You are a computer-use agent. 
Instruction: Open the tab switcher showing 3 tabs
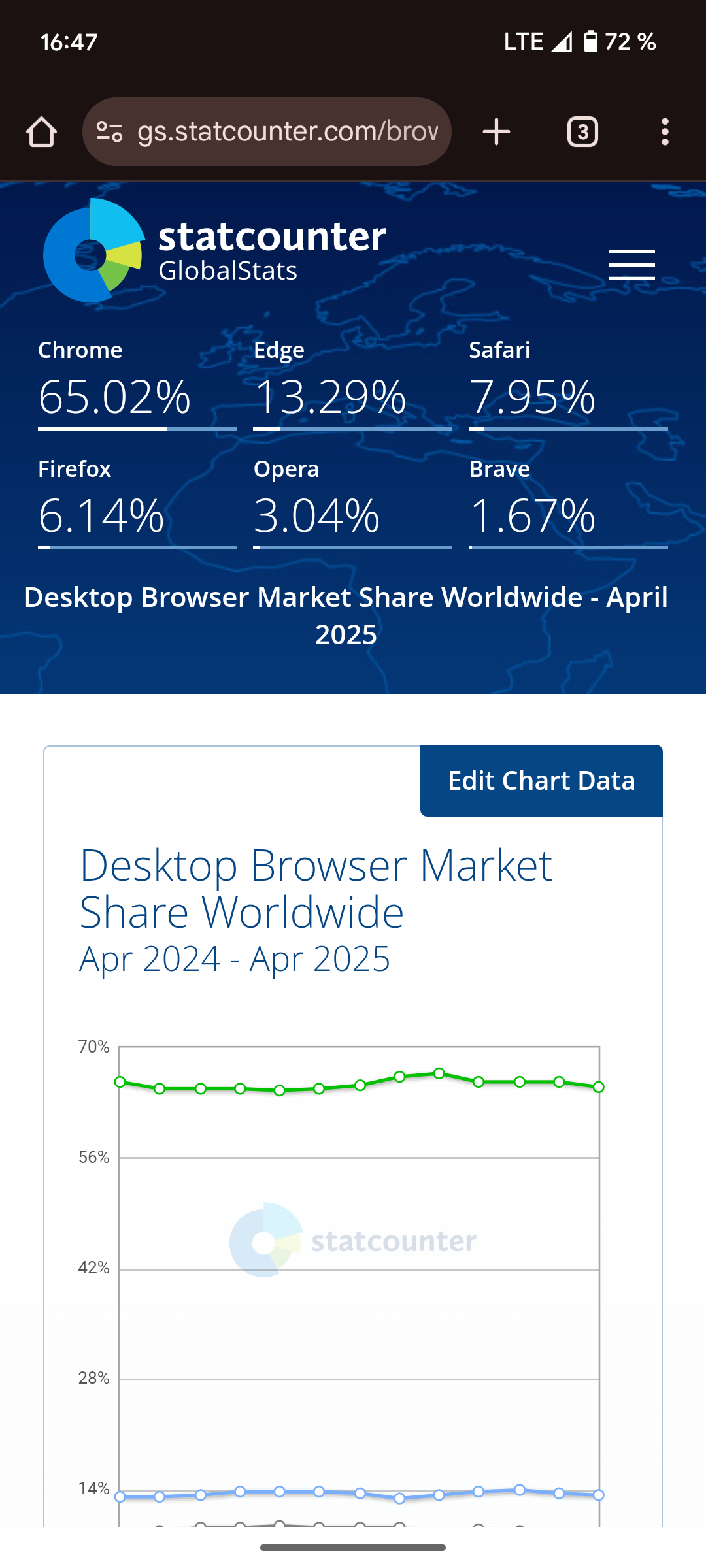[582, 132]
